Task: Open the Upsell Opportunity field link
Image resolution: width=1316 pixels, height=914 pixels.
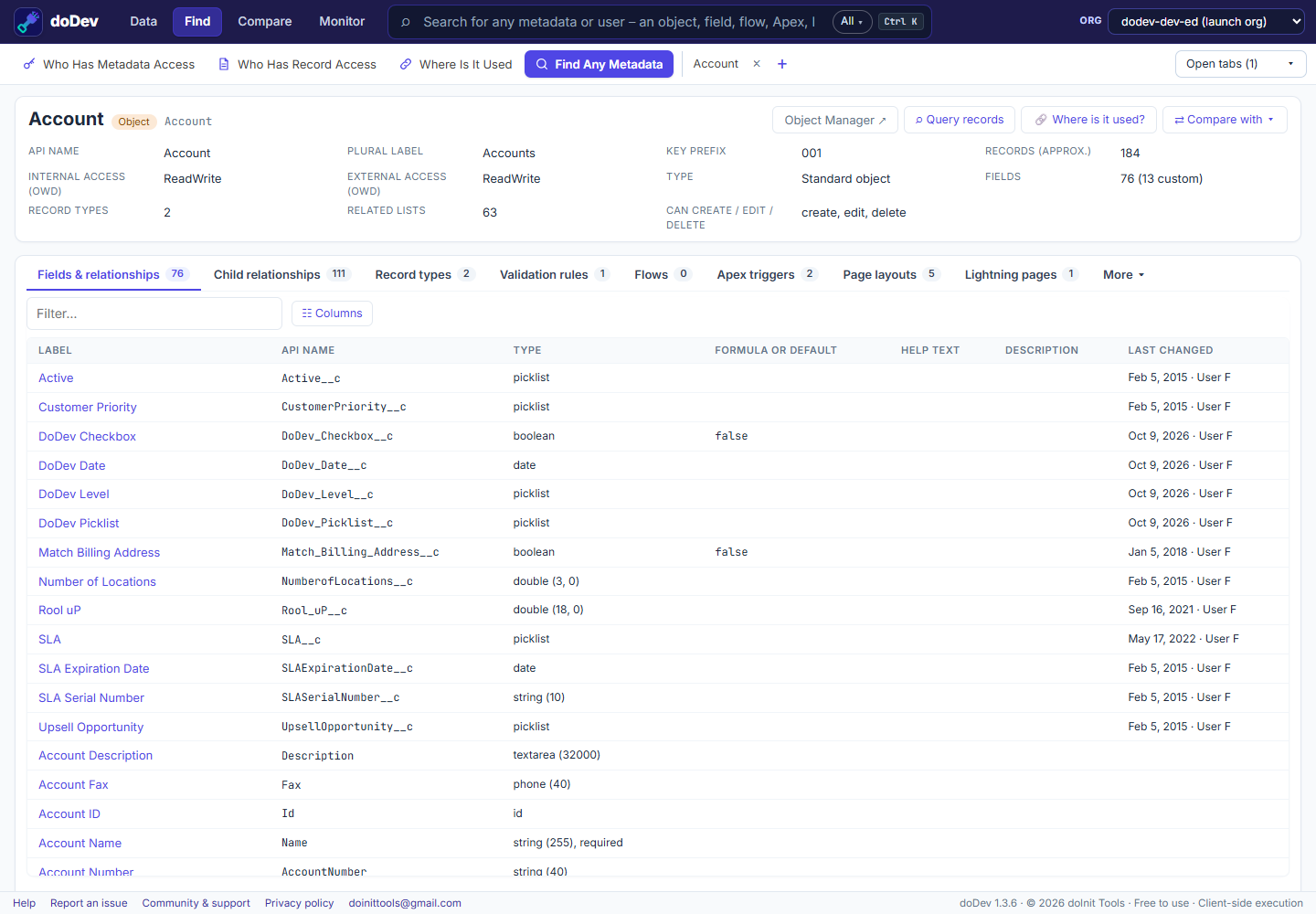Action: pos(90,728)
